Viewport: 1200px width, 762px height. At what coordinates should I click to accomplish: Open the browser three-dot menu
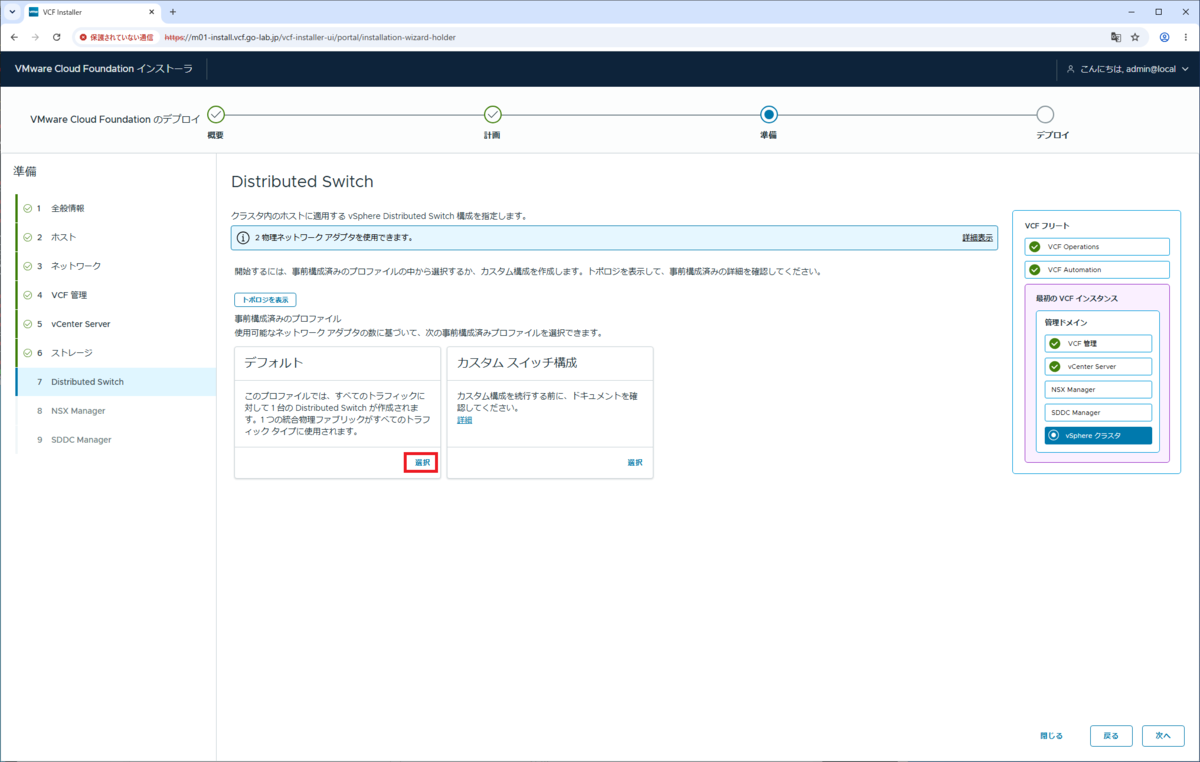click(x=1187, y=37)
